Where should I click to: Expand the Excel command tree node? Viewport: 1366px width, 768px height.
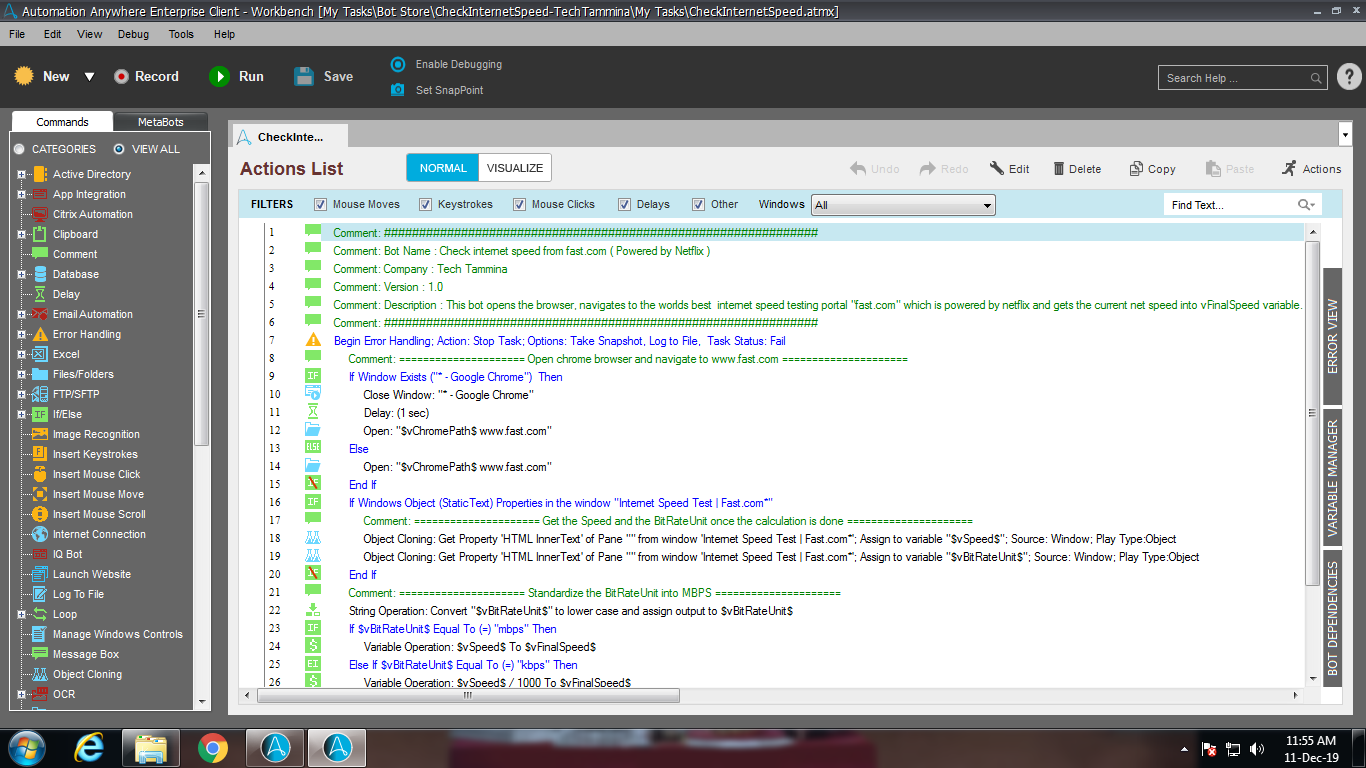21,354
